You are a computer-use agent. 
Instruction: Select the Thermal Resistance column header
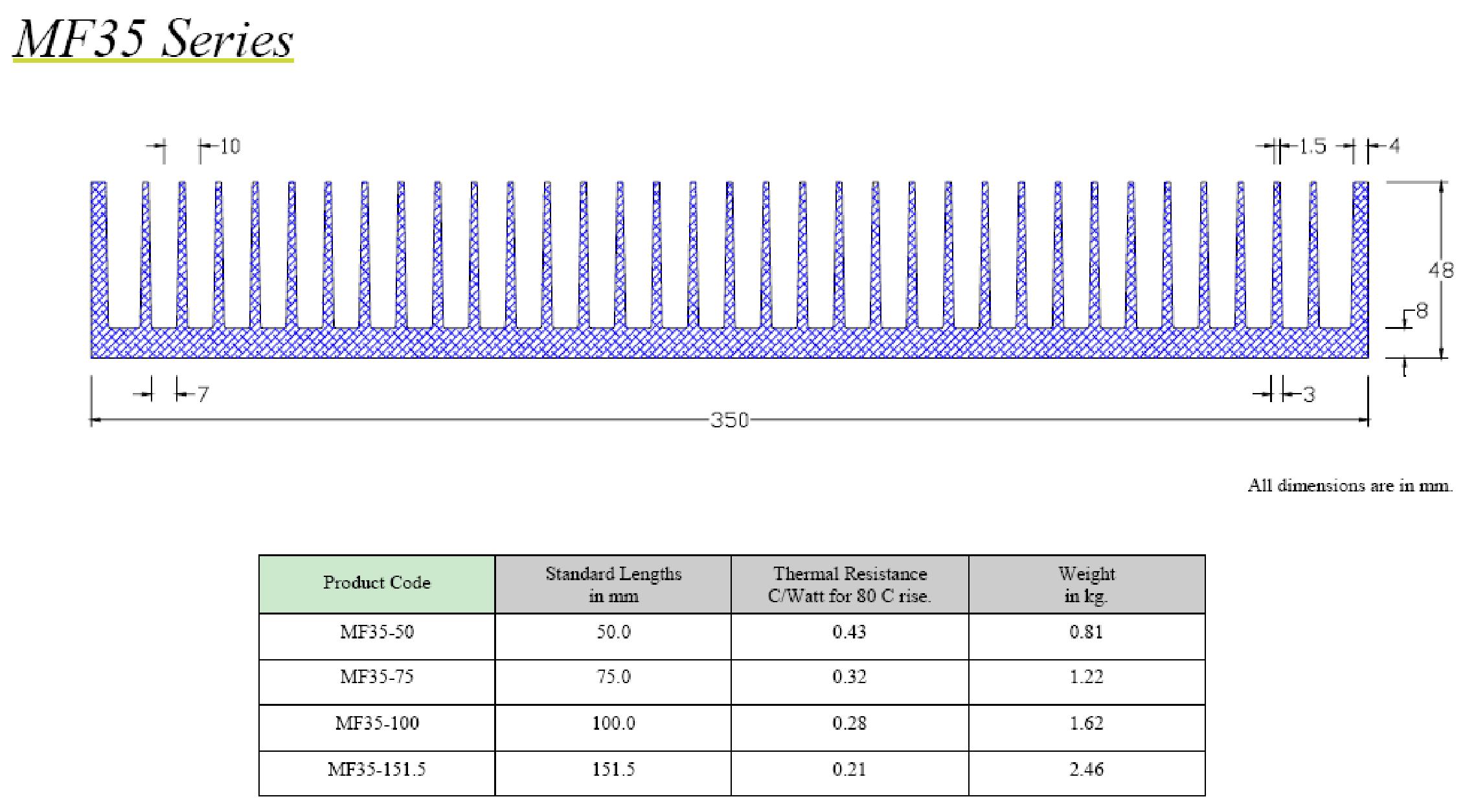coord(850,583)
